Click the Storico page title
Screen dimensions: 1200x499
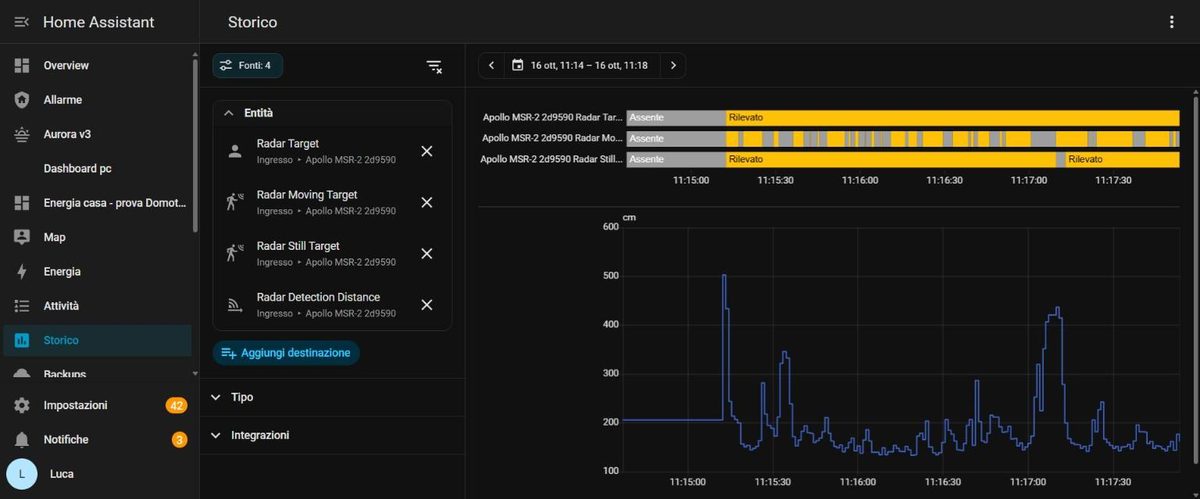pyautogui.click(x=252, y=22)
